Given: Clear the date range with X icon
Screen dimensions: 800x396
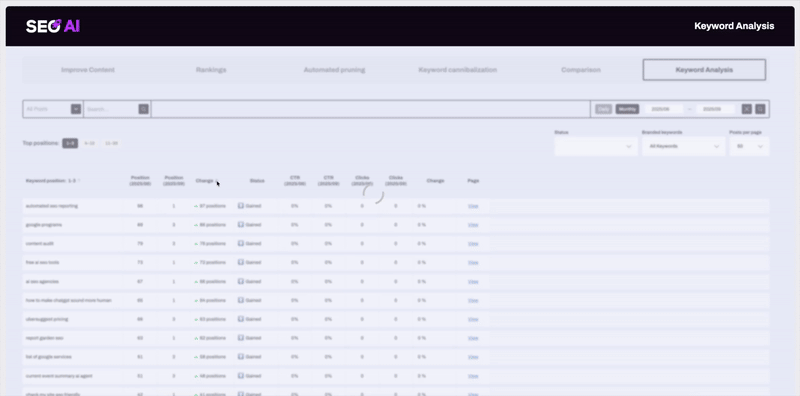Looking at the screenshot, I should [x=746, y=109].
